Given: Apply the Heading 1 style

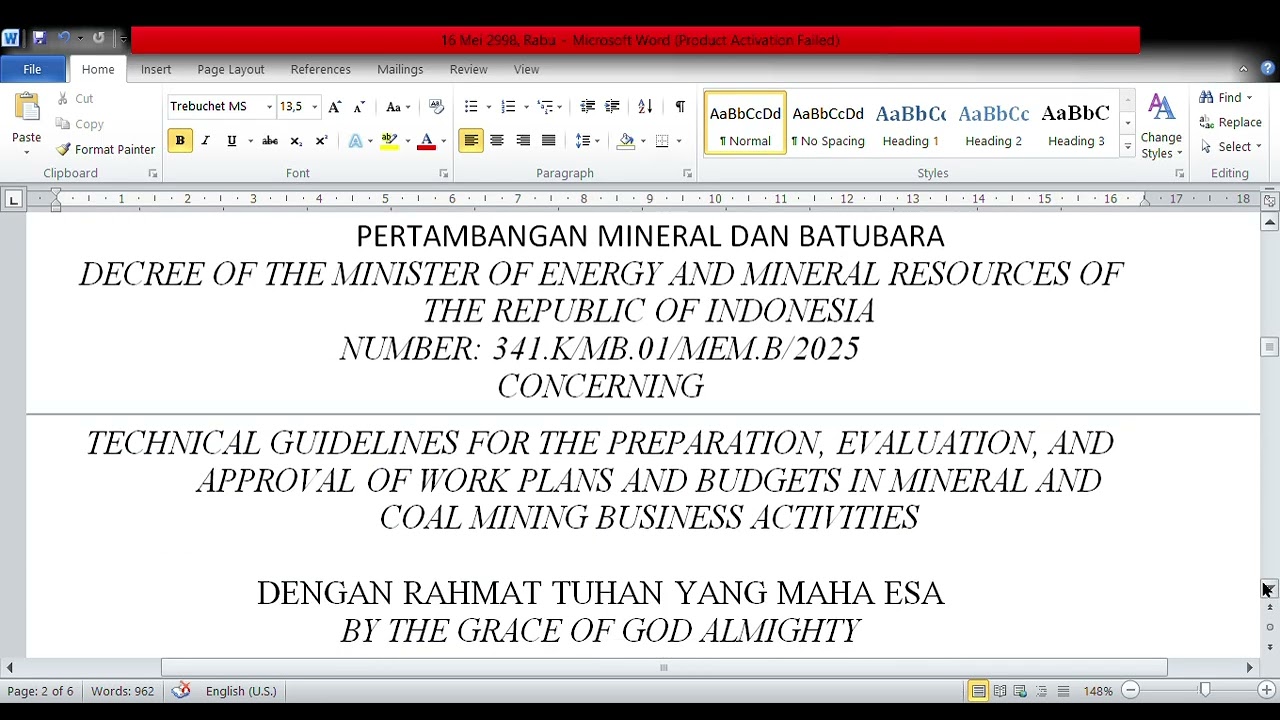Looking at the screenshot, I should pyautogui.click(x=911, y=124).
